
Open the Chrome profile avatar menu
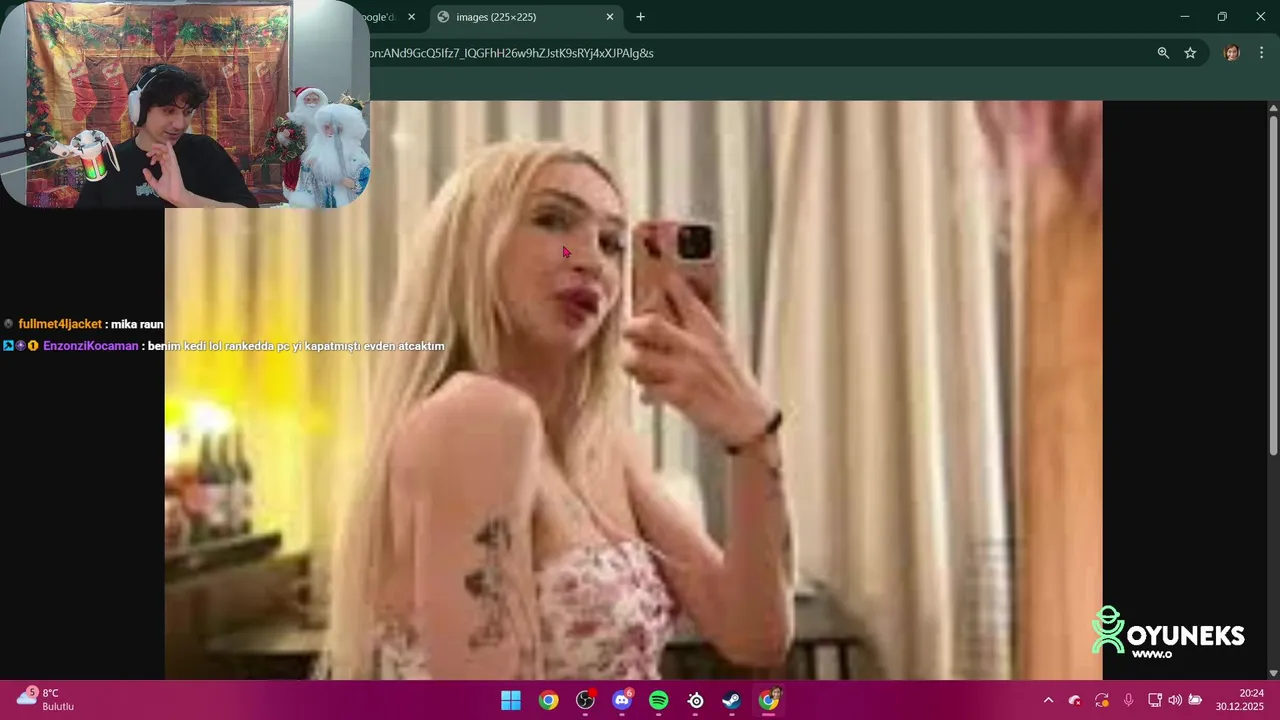coord(1232,53)
